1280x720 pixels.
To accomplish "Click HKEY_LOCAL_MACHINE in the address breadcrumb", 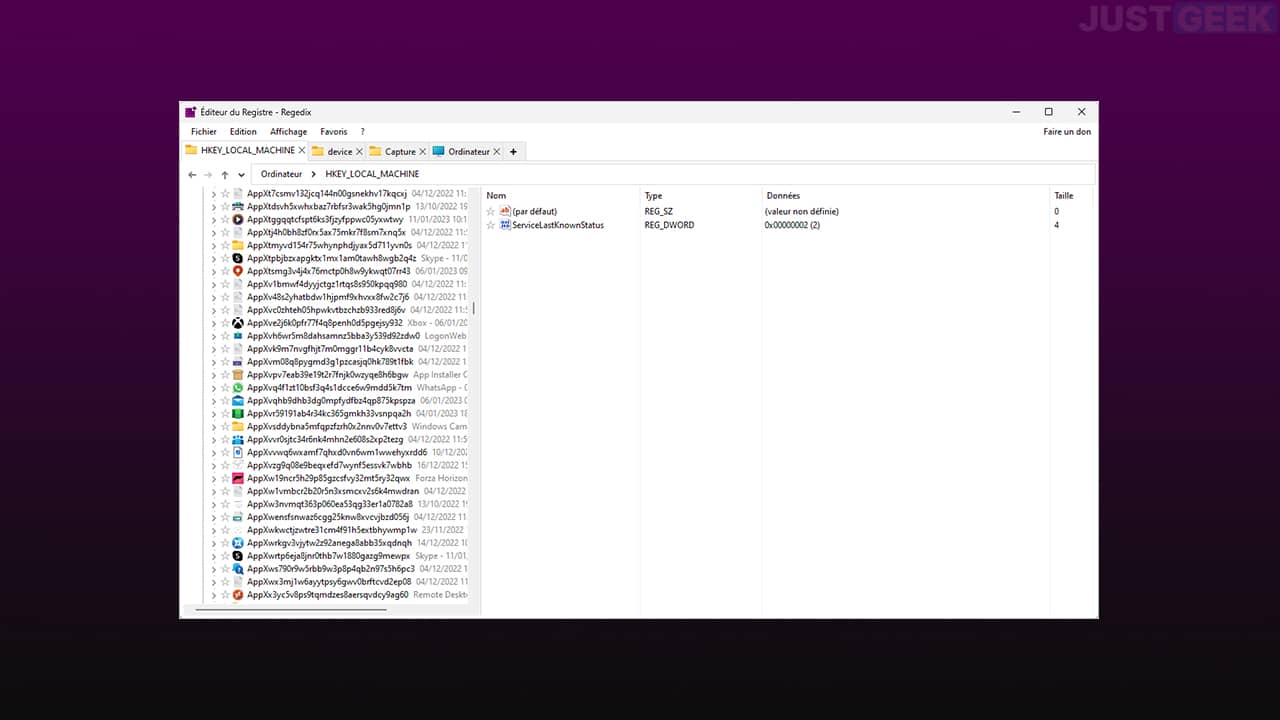I will [372, 174].
